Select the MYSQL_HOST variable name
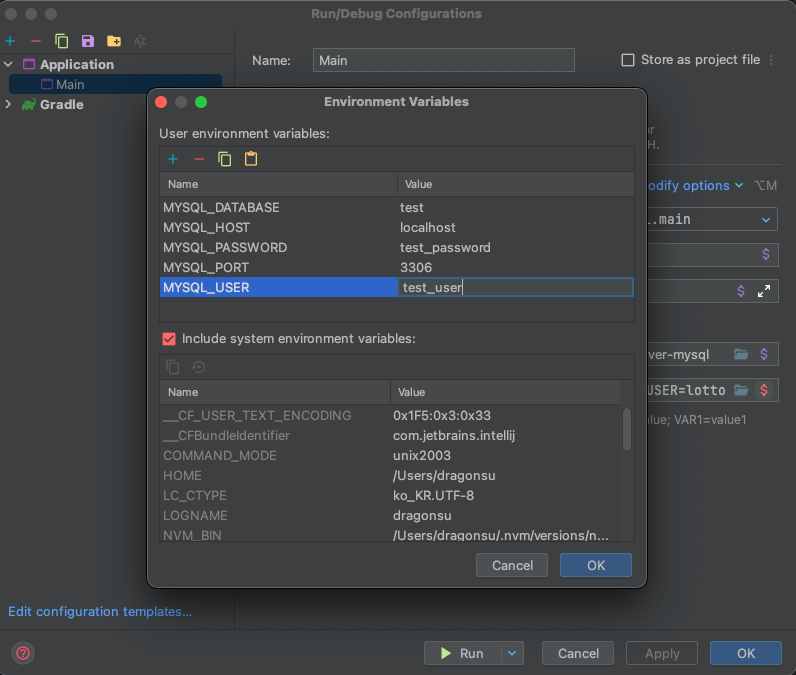This screenshot has width=796, height=675. [x=206, y=227]
